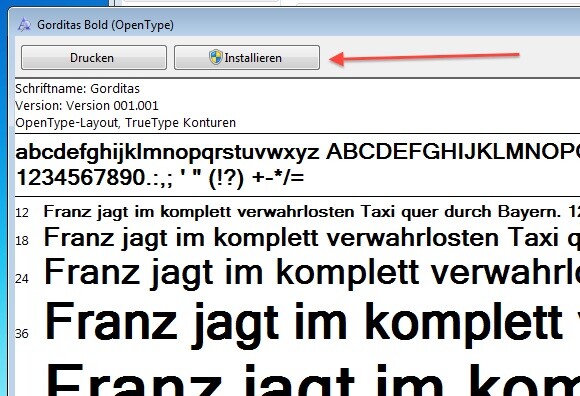Click the Installieren button
Screen dimensions: 580x396
click(x=247, y=58)
